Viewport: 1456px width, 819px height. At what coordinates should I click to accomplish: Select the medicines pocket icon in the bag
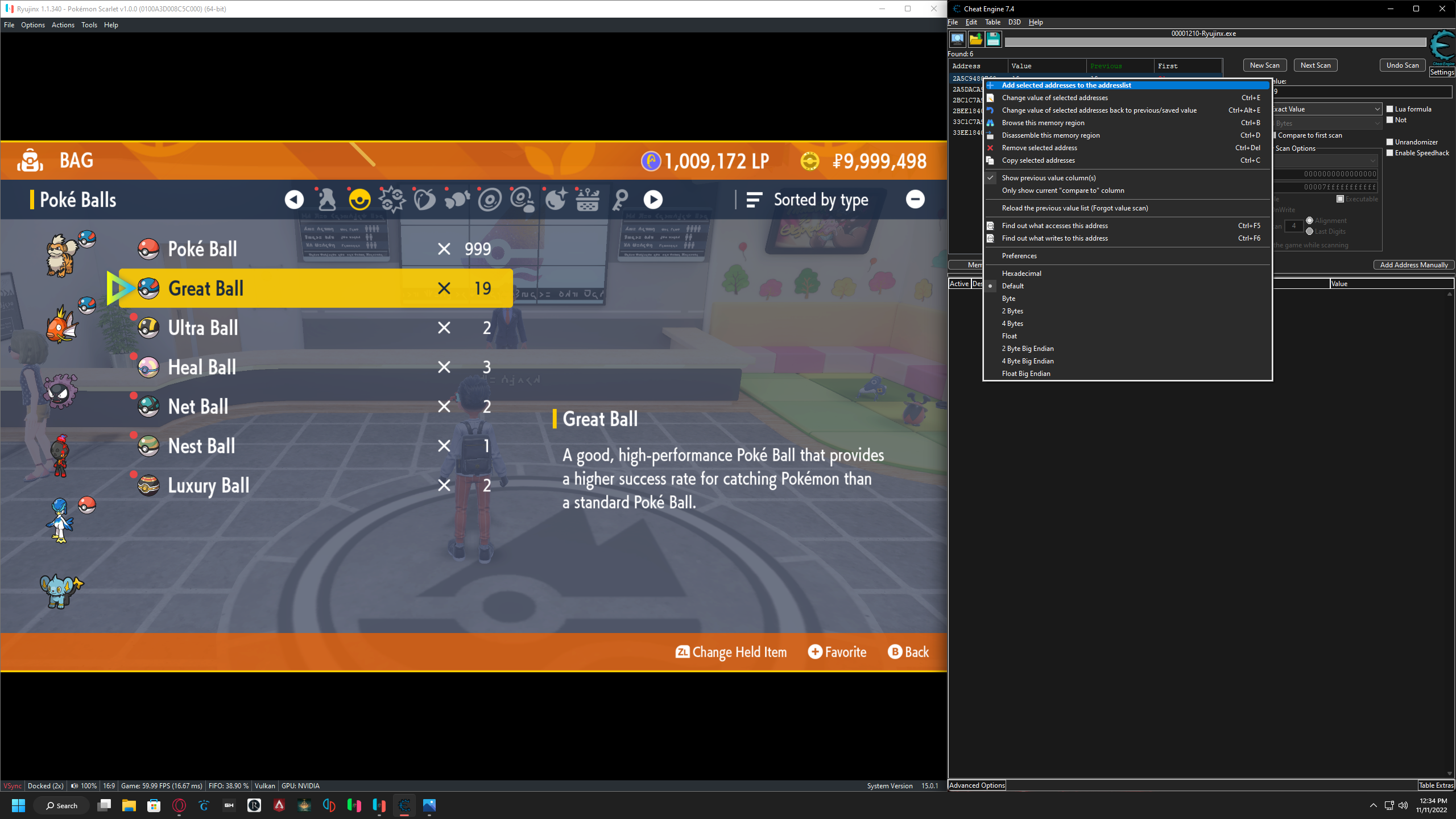pos(327,200)
